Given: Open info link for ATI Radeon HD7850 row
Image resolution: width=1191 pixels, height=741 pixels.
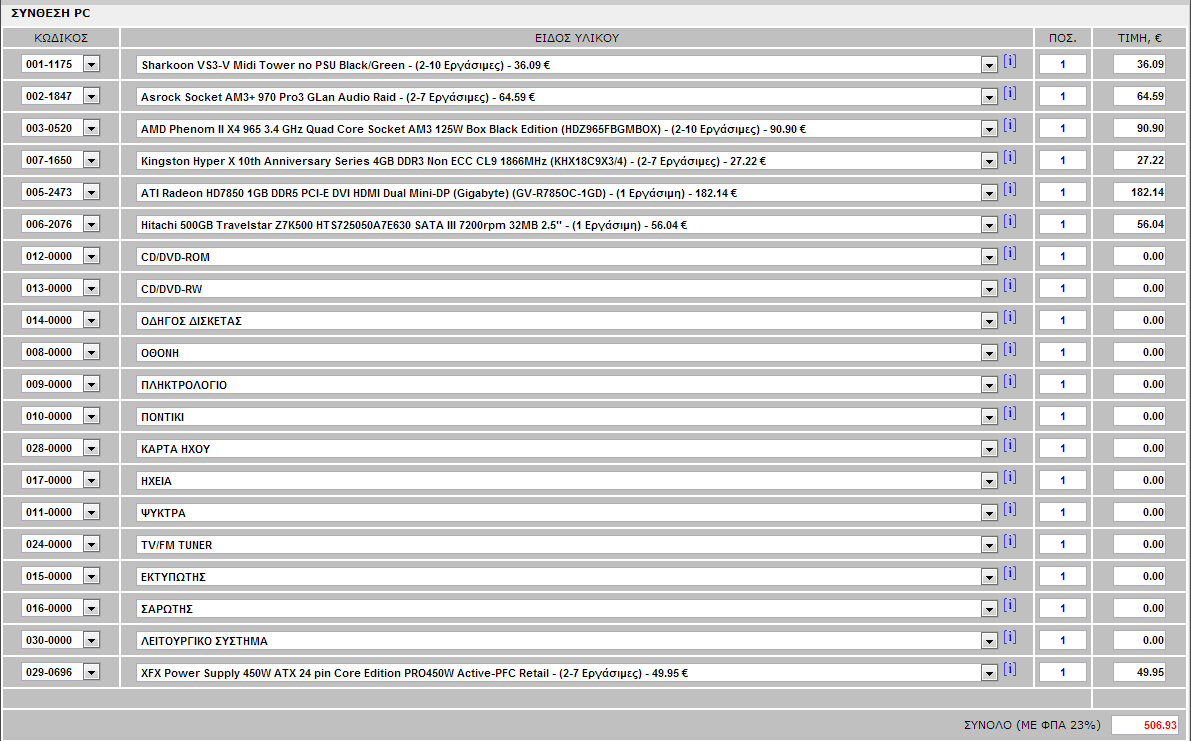Looking at the screenshot, I should (x=1009, y=188).
